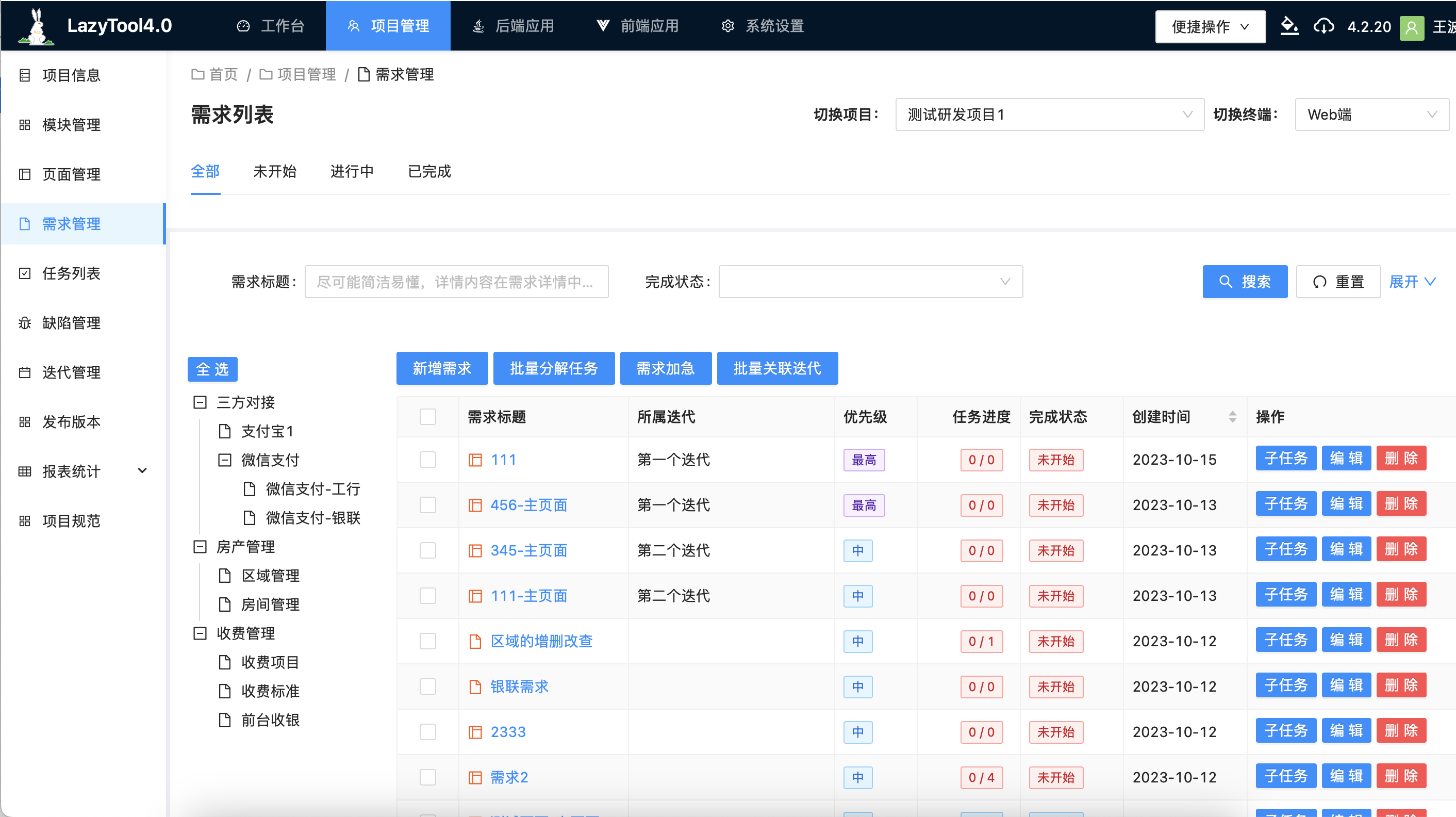Open the 后端应用 top menu
1456x817 pixels.
[512, 26]
